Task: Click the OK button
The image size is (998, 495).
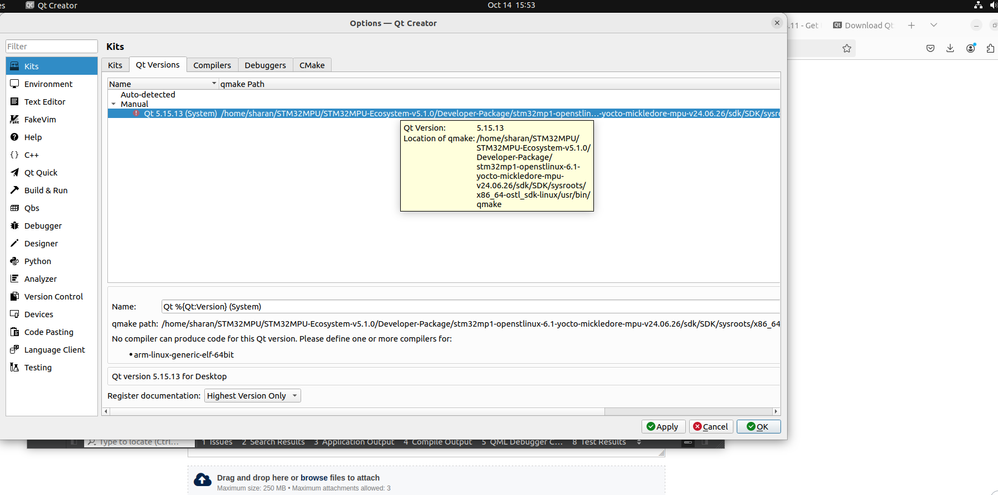Action: [759, 427]
